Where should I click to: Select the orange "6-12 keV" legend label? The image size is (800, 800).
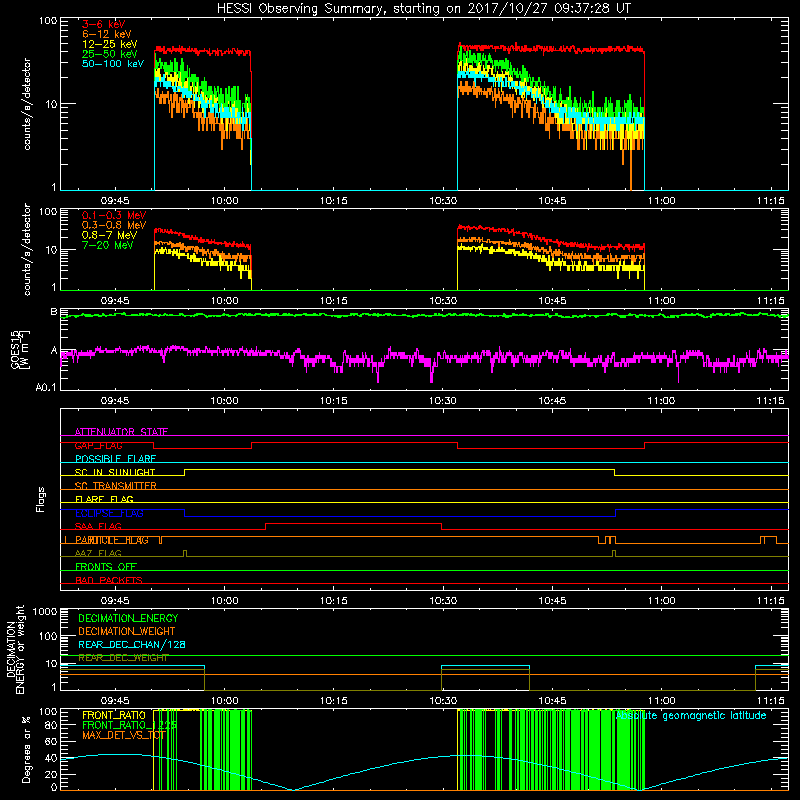tap(107, 34)
